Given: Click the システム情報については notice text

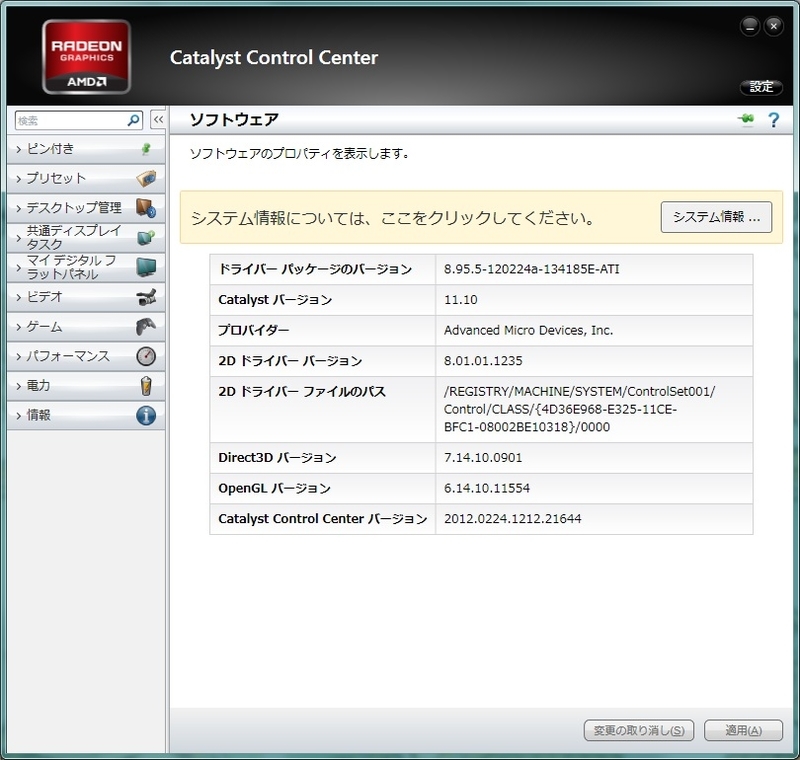Looking at the screenshot, I should pyautogui.click(x=393, y=218).
